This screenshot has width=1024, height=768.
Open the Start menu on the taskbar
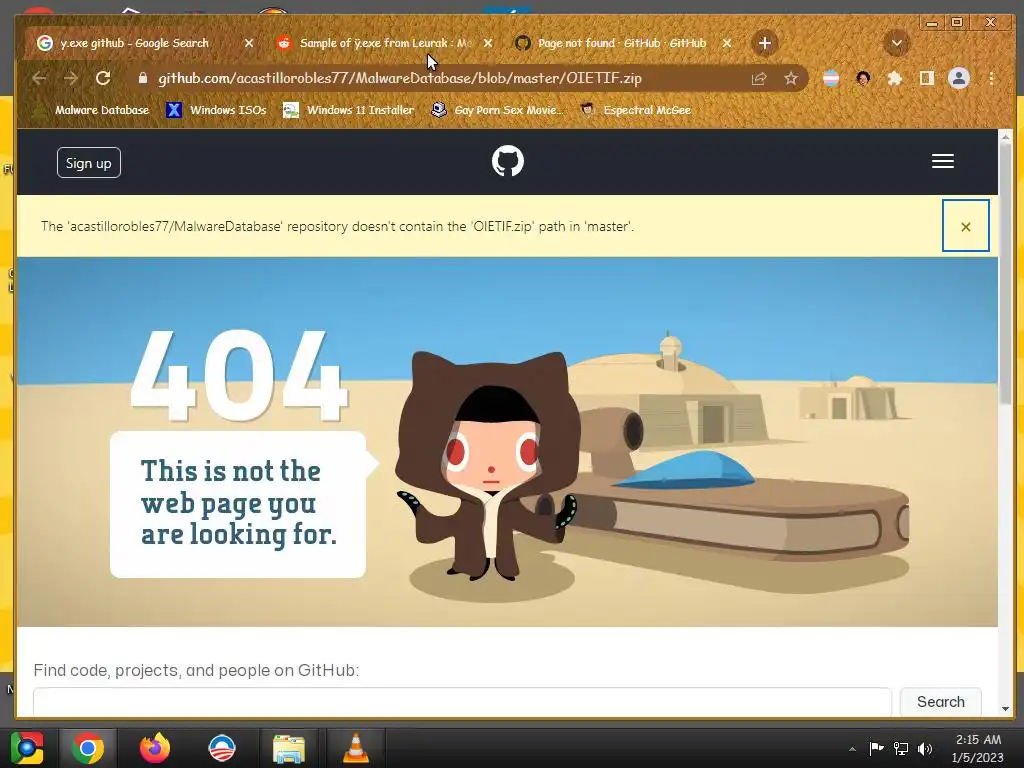click(27, 748)
